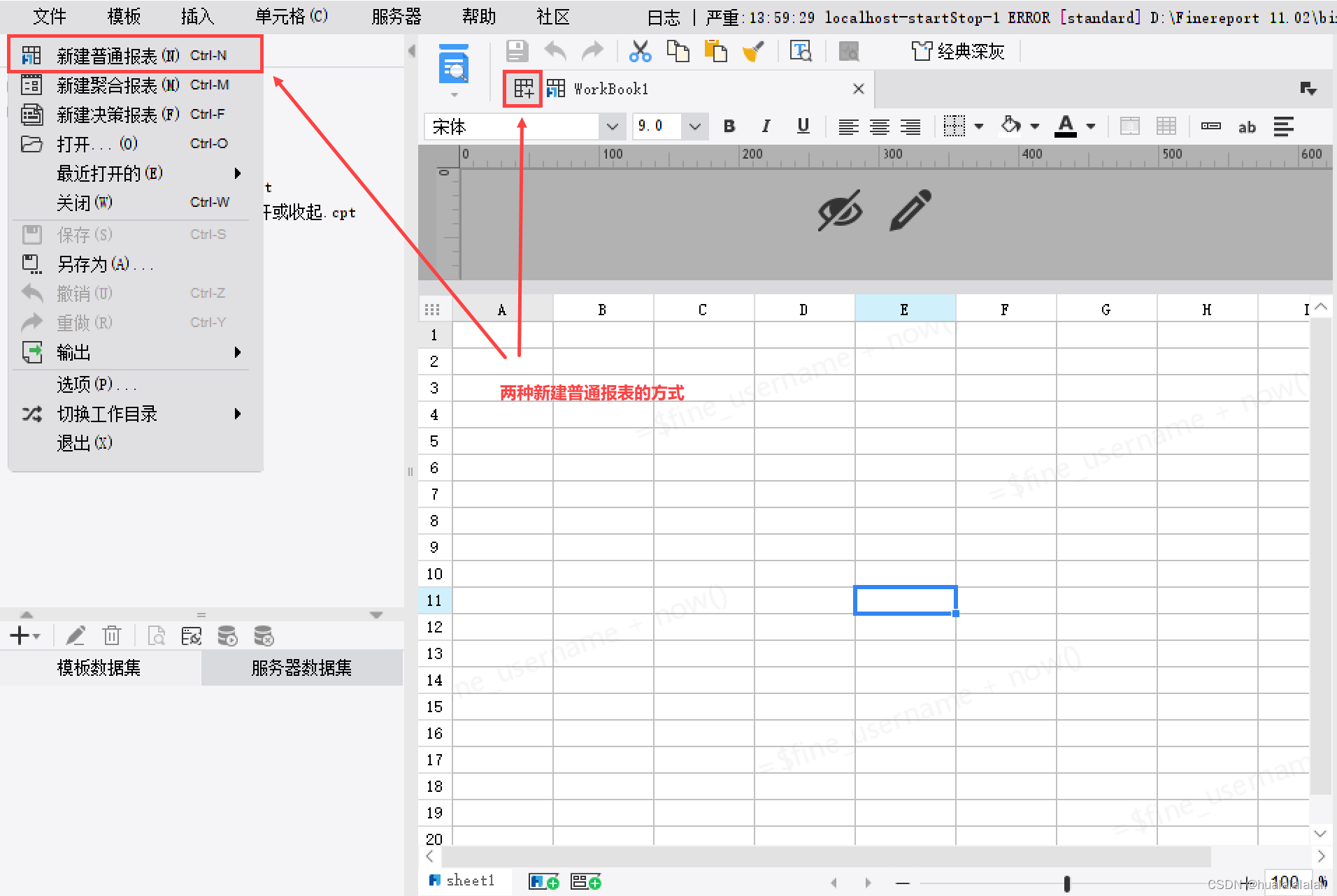Click the add new sheet icon
This screenshot has width=1337, height=896.
pyautogui.click(x=544, y=881)
